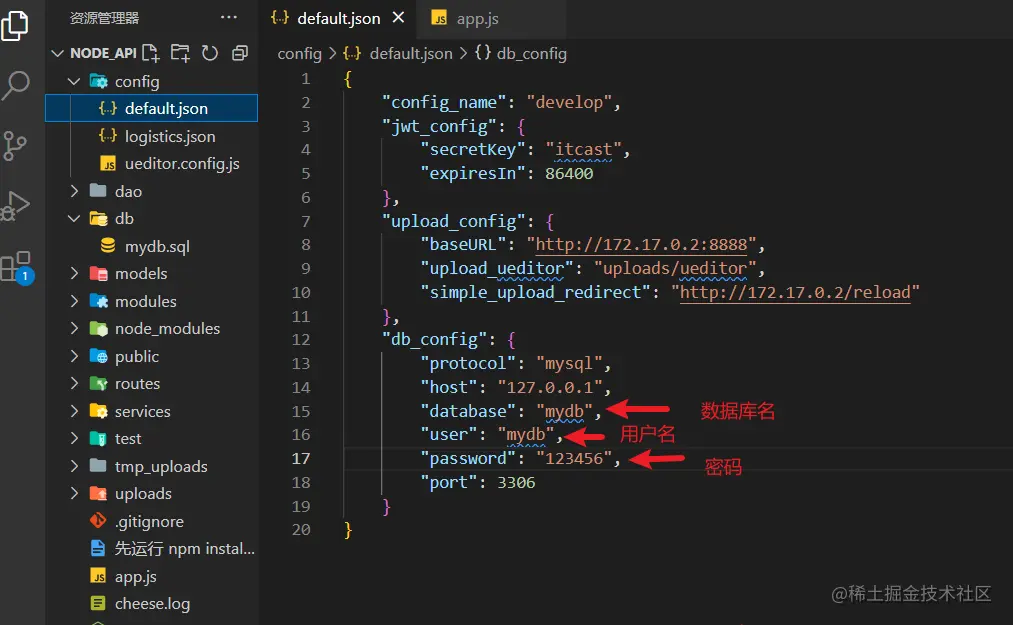The height and width of the screenshot is (625, 1013).
Task: Expand the routes folder chevron
Action: pyautogui.click(x=74, y=383)
